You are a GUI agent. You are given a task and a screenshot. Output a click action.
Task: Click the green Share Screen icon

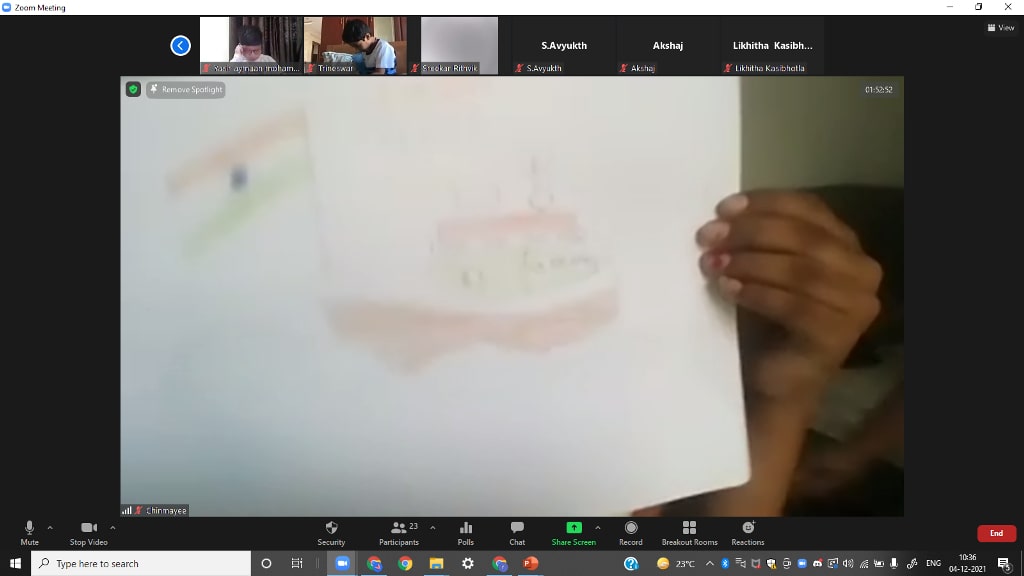pos(573,528)
